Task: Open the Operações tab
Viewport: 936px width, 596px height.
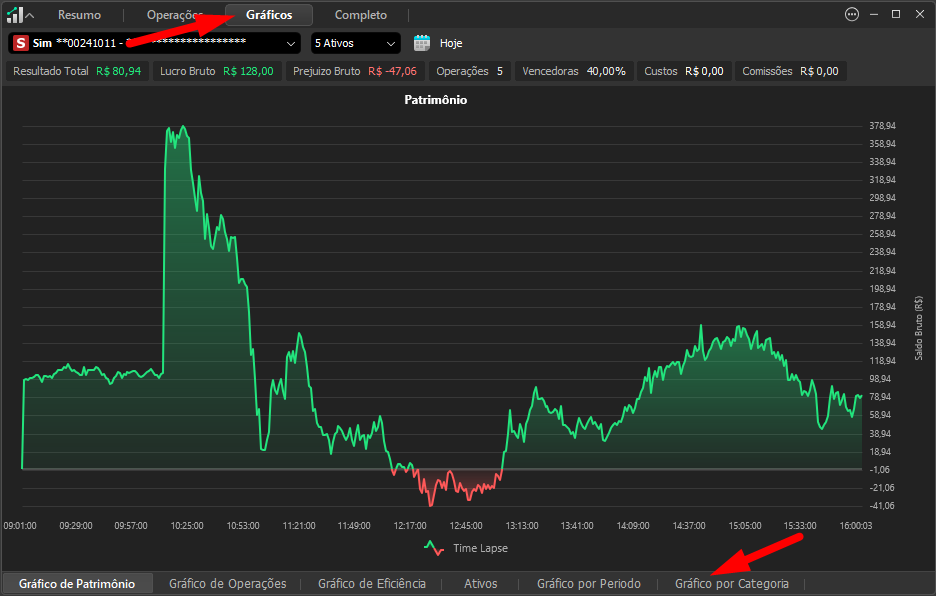Action: coord(175,15)
